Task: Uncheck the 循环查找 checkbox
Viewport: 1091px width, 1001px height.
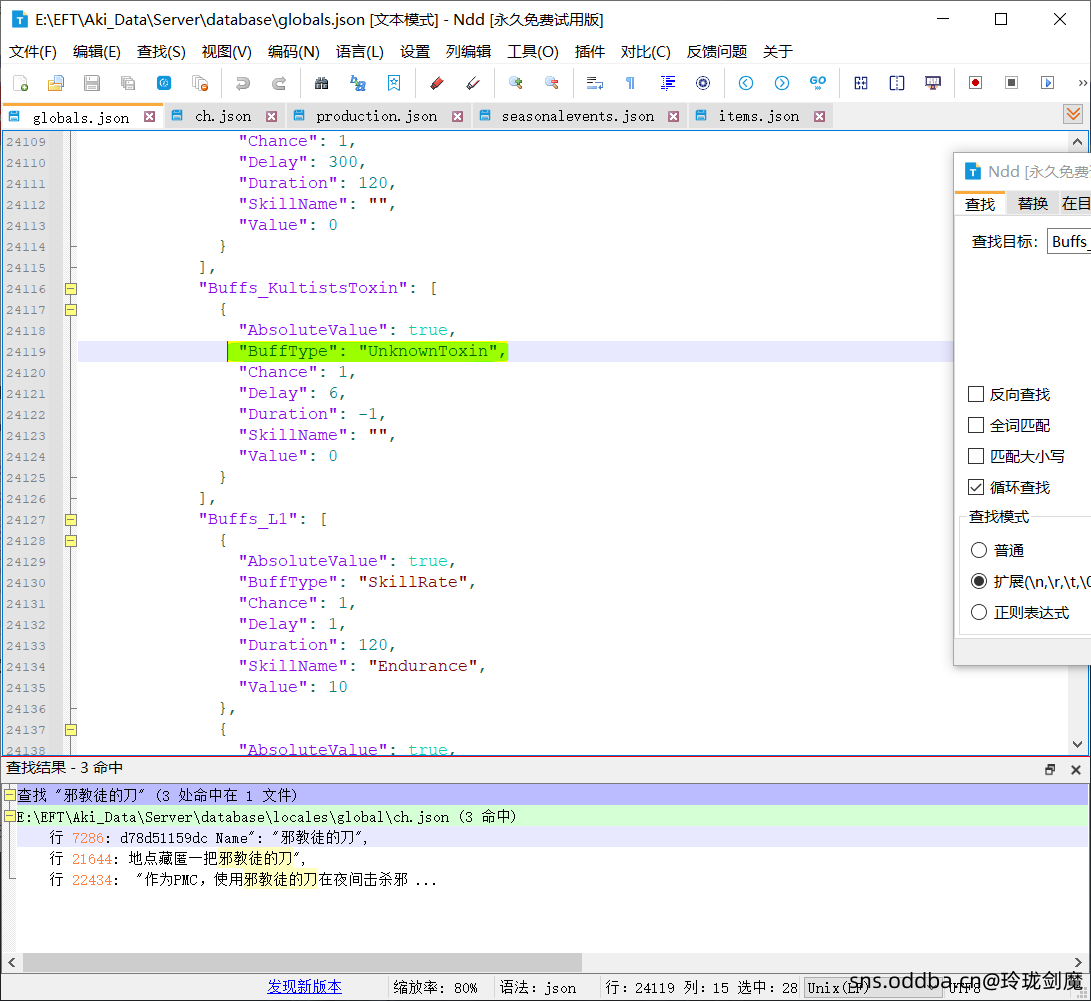Action: point(976,487)
